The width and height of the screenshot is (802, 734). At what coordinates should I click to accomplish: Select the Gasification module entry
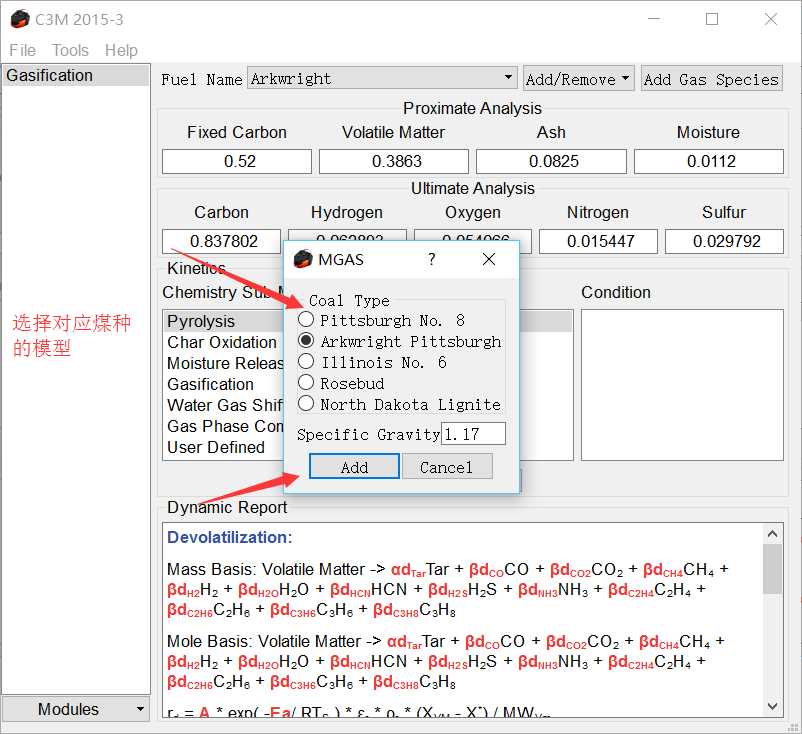76,75
